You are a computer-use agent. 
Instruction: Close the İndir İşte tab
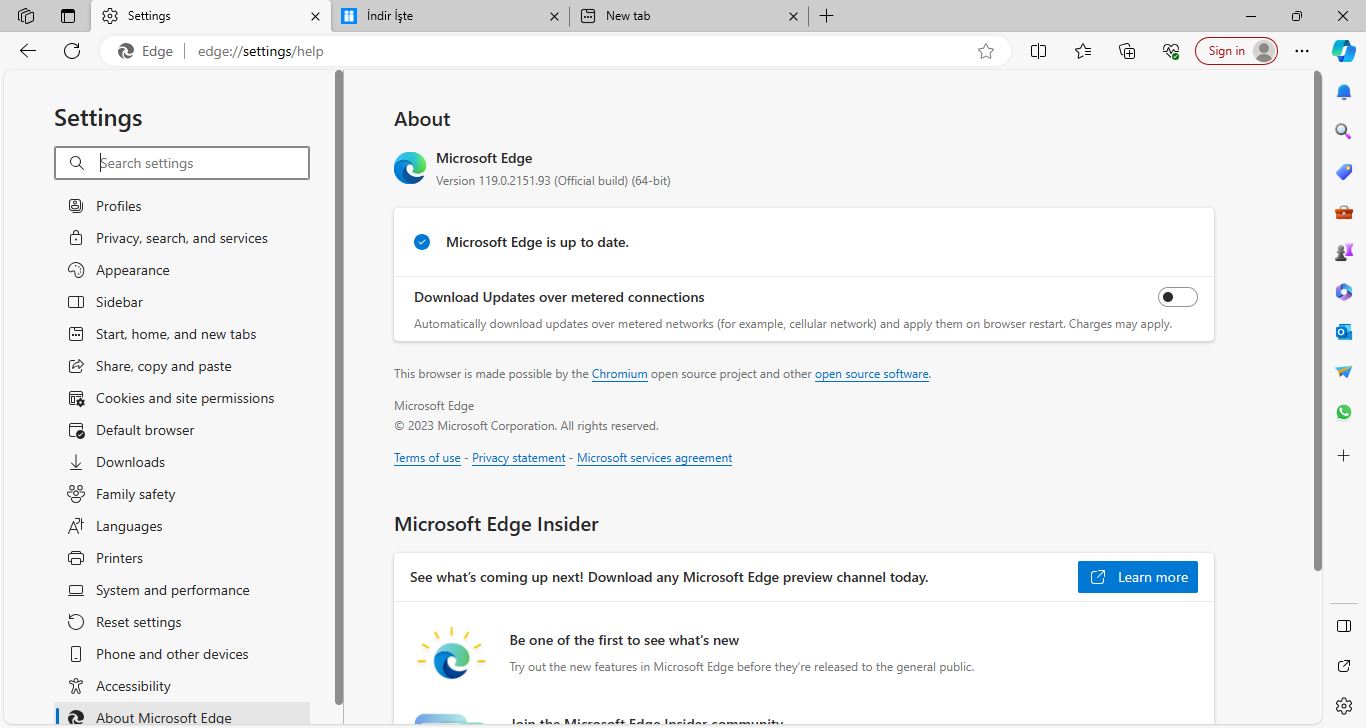(555, 16)
